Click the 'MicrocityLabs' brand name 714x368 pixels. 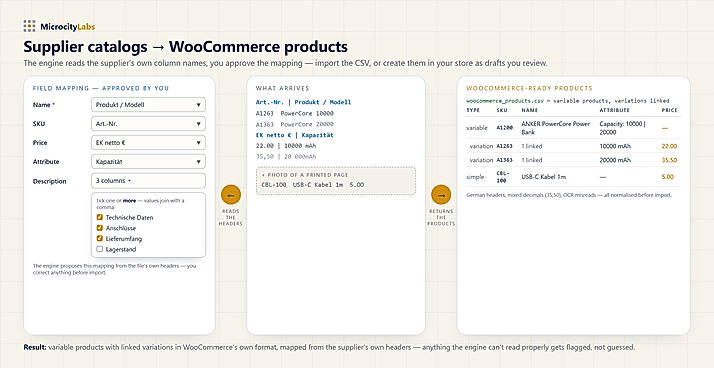pos(67,27)
